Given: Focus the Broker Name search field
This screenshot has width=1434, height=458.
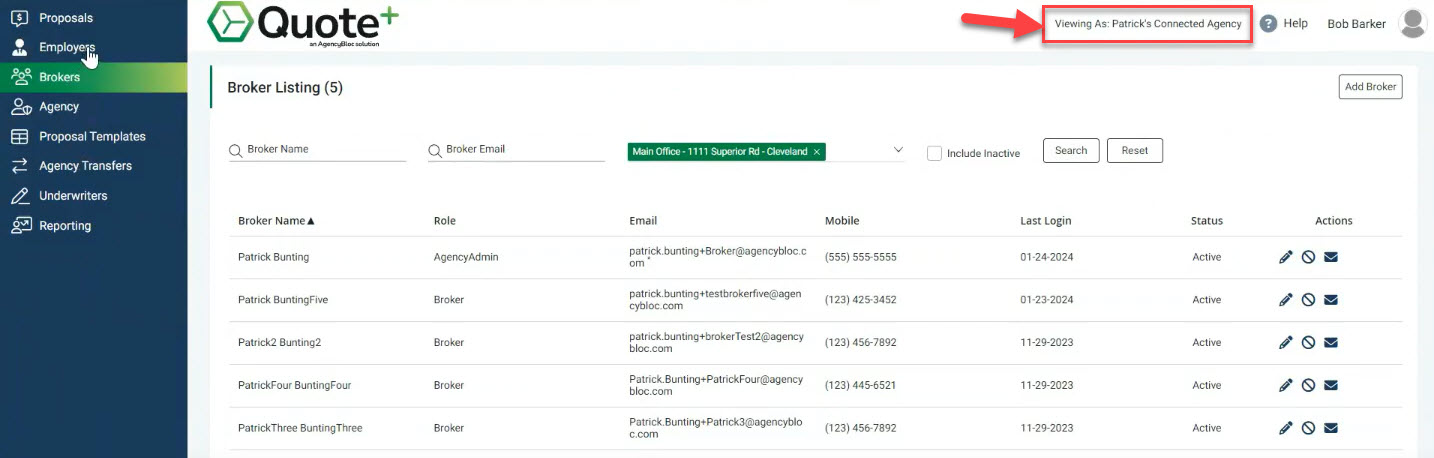Looking at the screenshot, I should click(x=318, y=149).
